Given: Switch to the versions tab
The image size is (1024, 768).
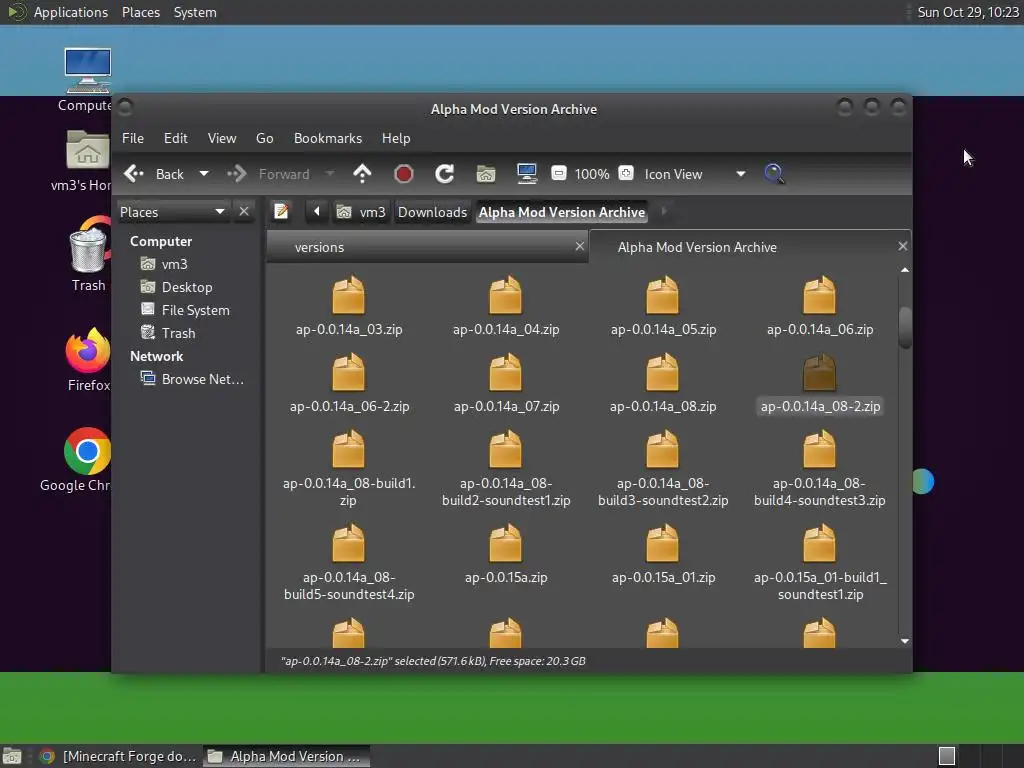Looking at the screenshot, I should [319, 247].
